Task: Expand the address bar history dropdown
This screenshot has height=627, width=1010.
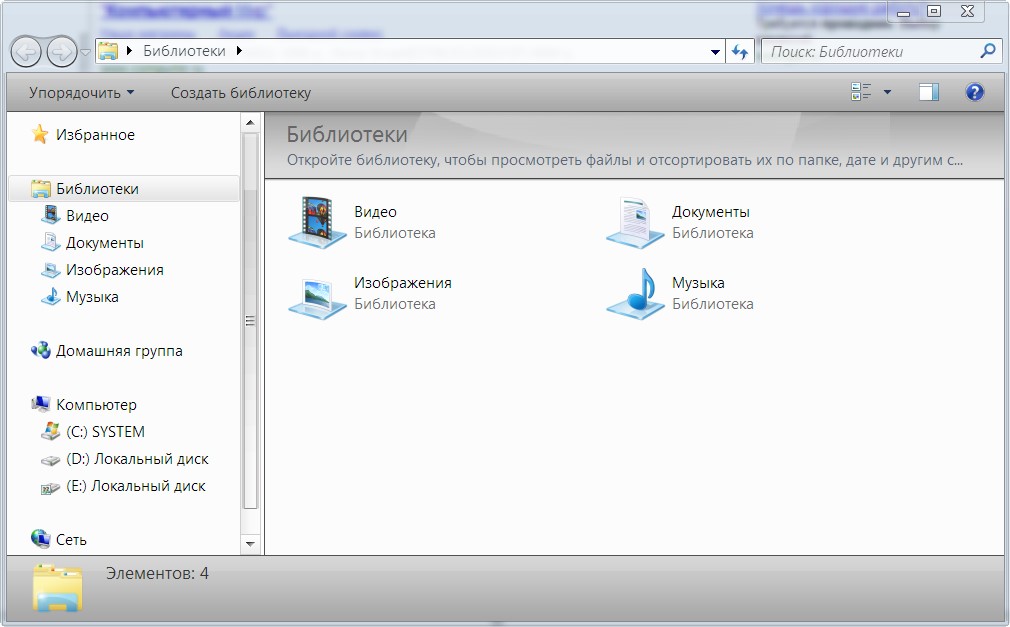Action: pyautogui.click(x=715, y=52)
